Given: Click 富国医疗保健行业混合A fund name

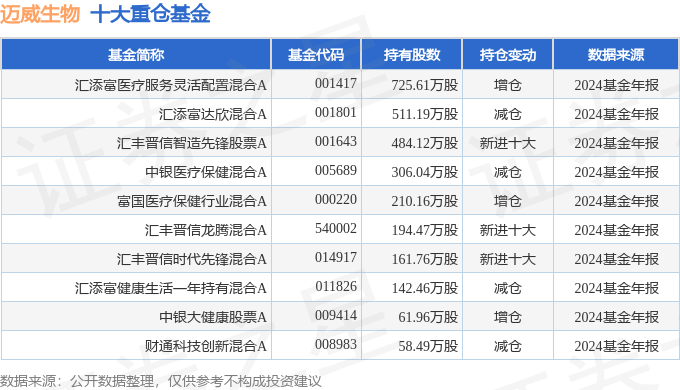Looking at the screenshot, I should 192,201.
